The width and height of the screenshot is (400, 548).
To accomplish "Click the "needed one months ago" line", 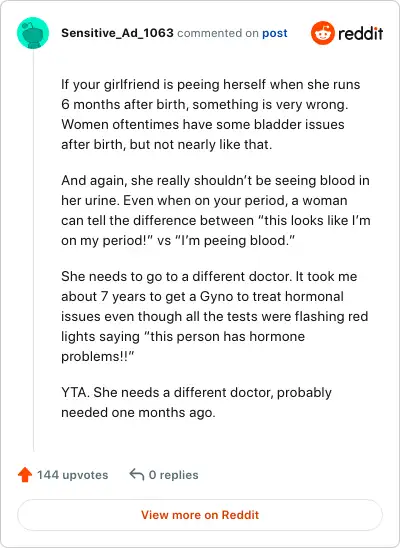I will click(138, 412).
